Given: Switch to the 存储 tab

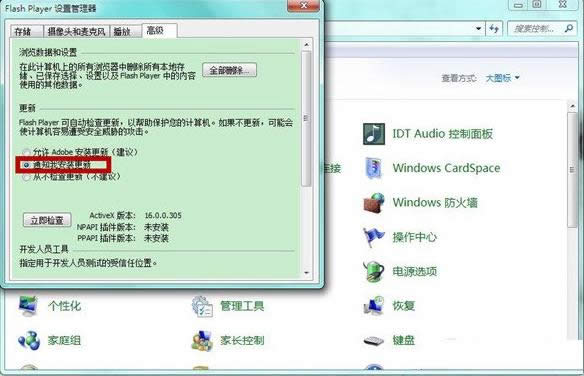Looking at the screenshot, I should [x=26, y=31].
